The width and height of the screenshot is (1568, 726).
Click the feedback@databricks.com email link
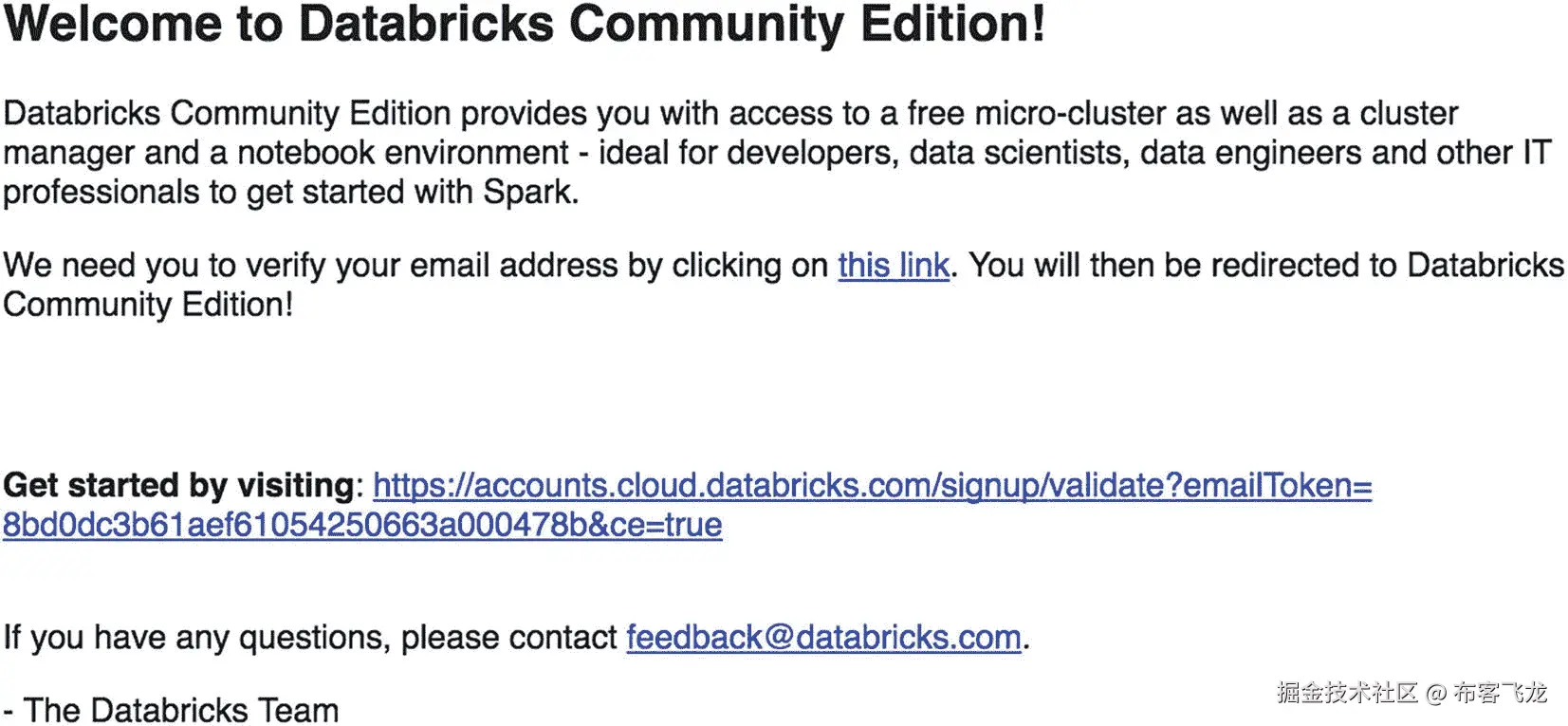pos(823,638)
